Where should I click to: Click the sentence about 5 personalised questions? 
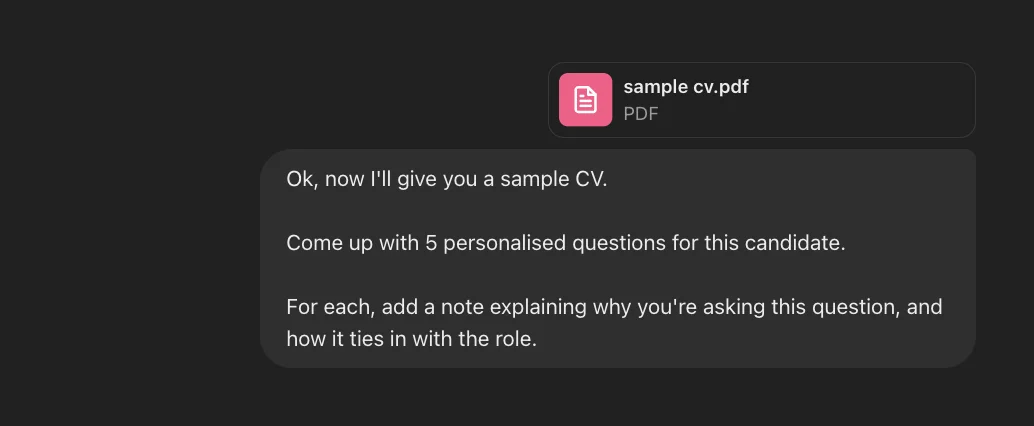point(565,243)
